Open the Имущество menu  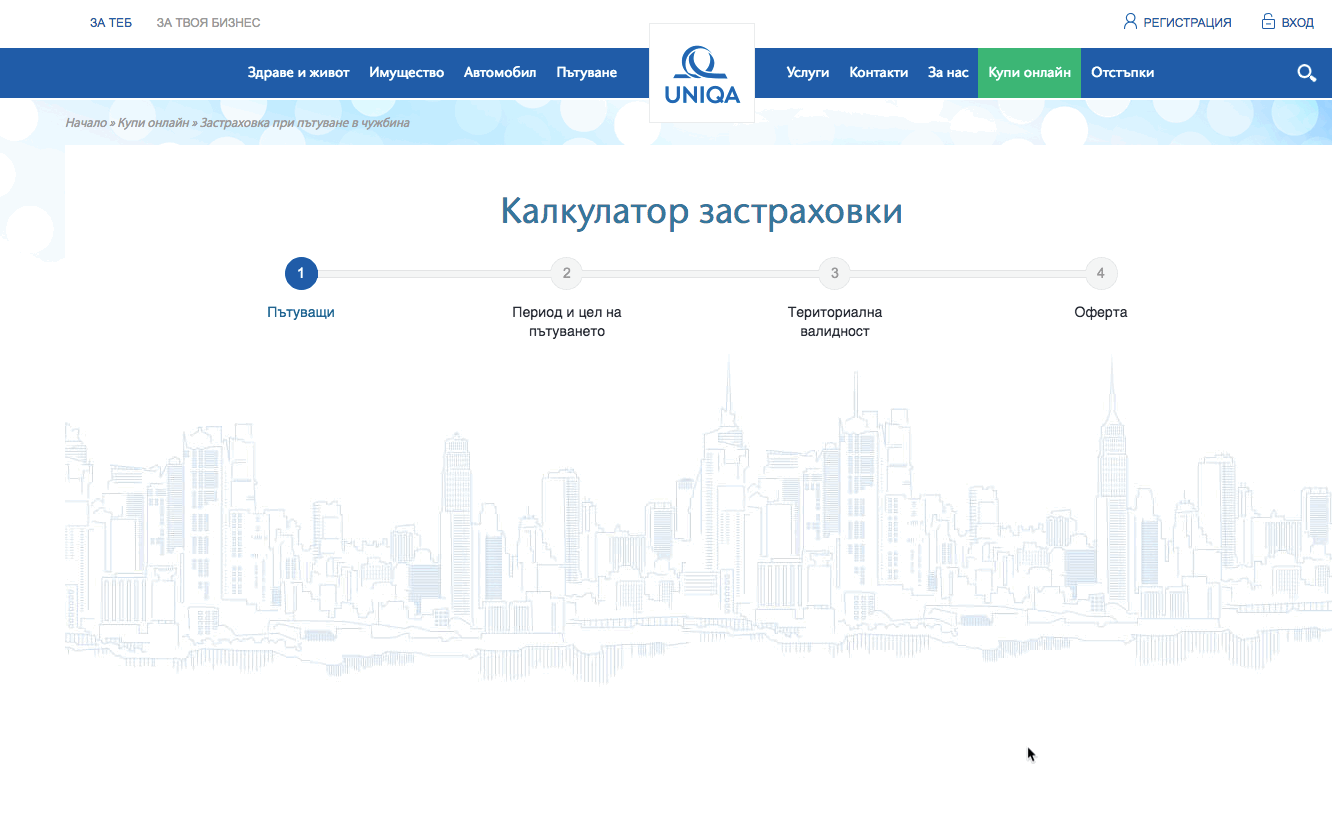point(406,72)
